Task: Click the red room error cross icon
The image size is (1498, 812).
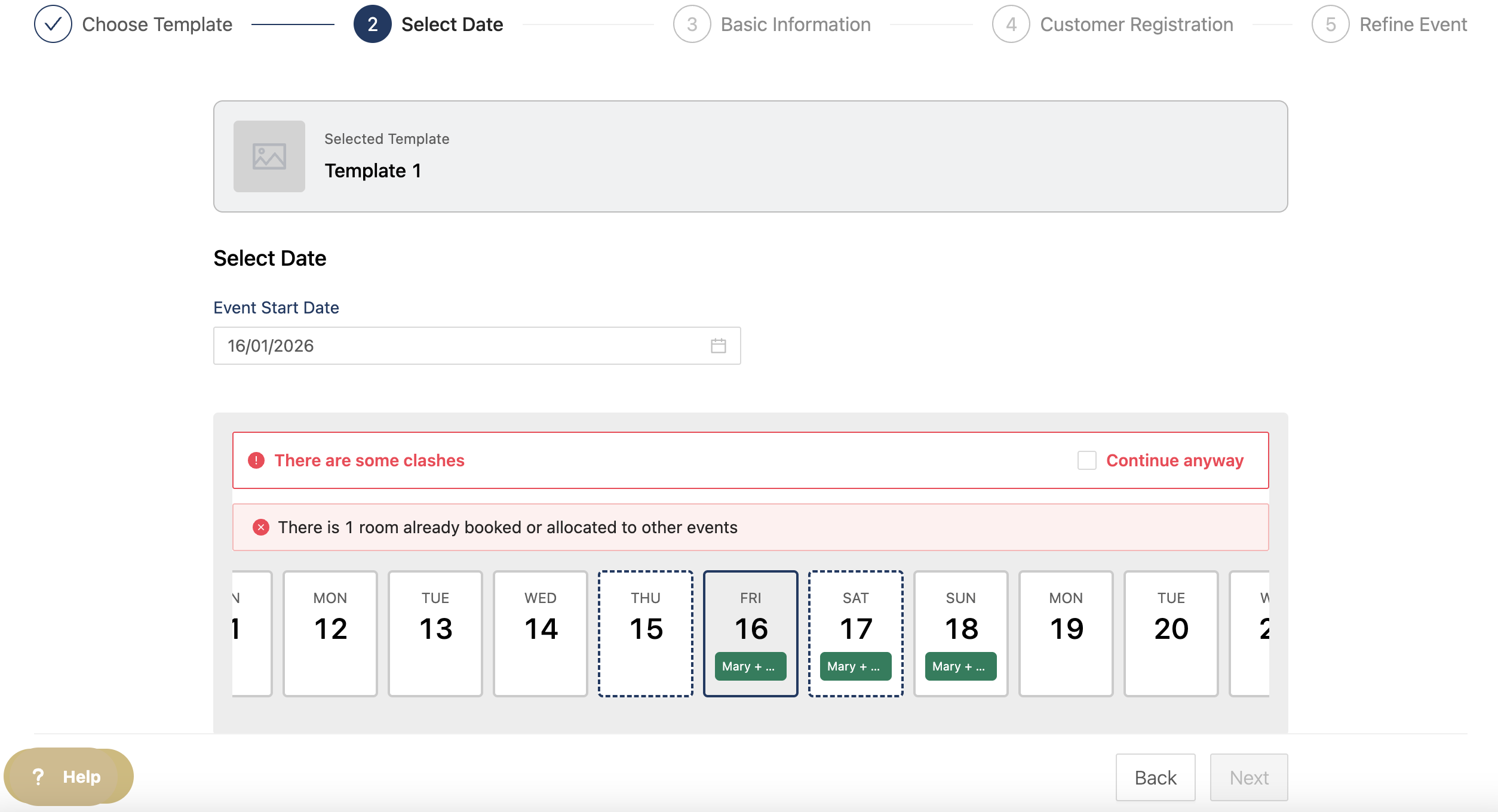Action: click(x=260, y=527)
